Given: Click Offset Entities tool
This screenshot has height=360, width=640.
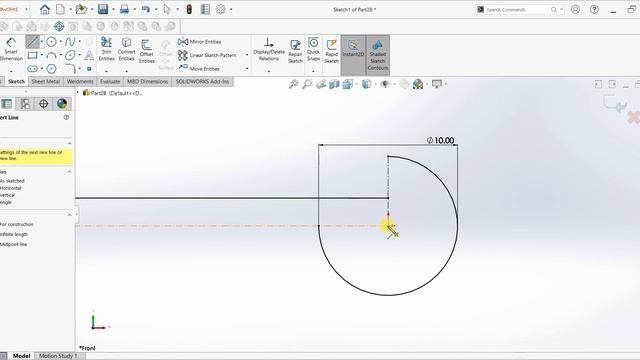Looking at the screenshot, I should point(147,51).
